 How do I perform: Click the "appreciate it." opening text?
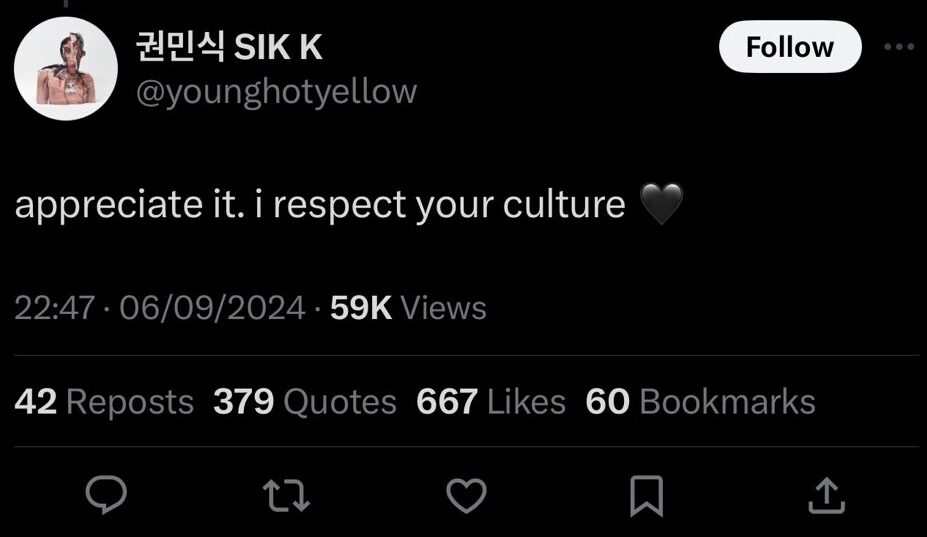(x=129, y=205)
